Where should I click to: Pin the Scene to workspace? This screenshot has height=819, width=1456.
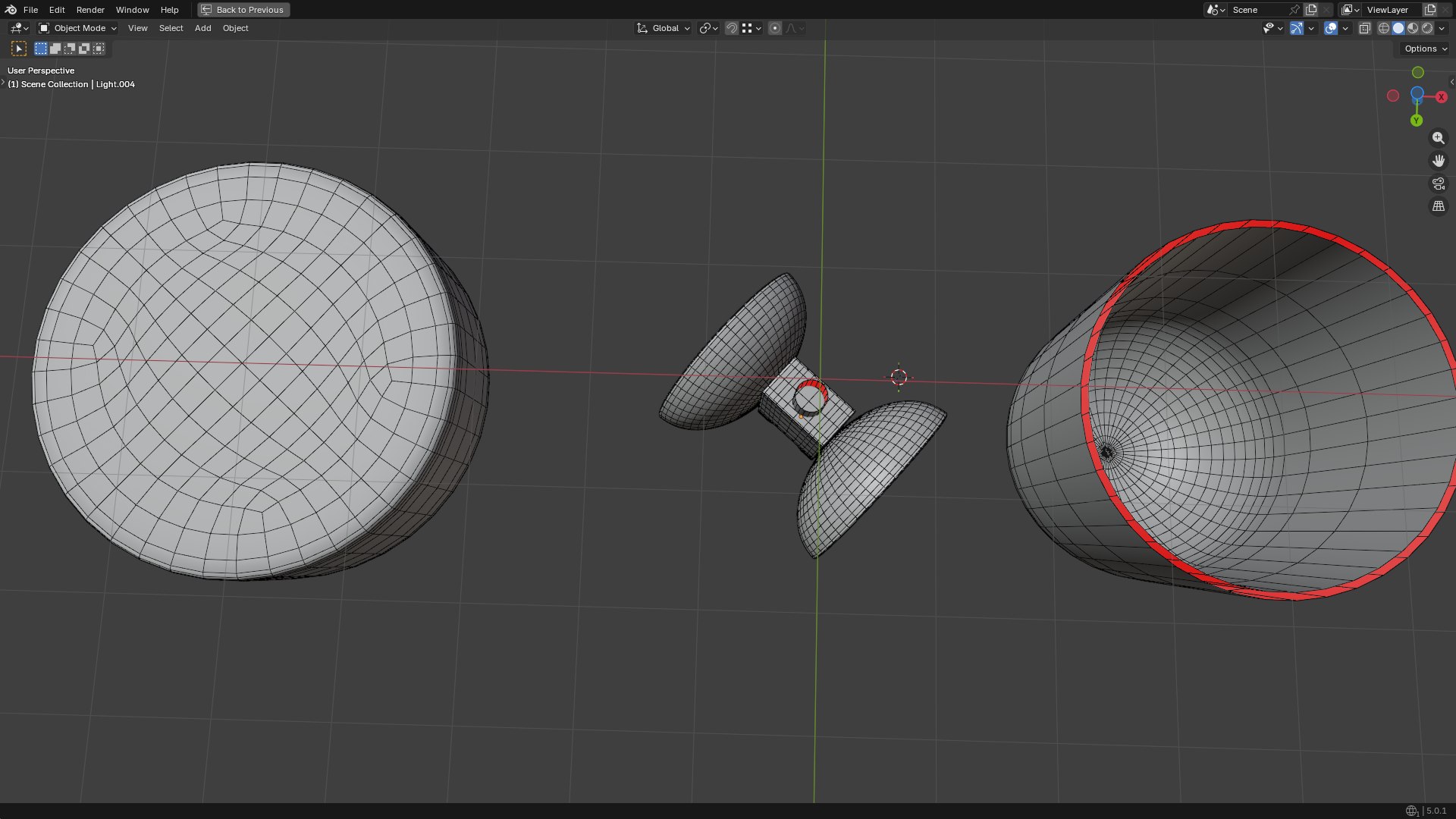click(x=1294, y=10)
